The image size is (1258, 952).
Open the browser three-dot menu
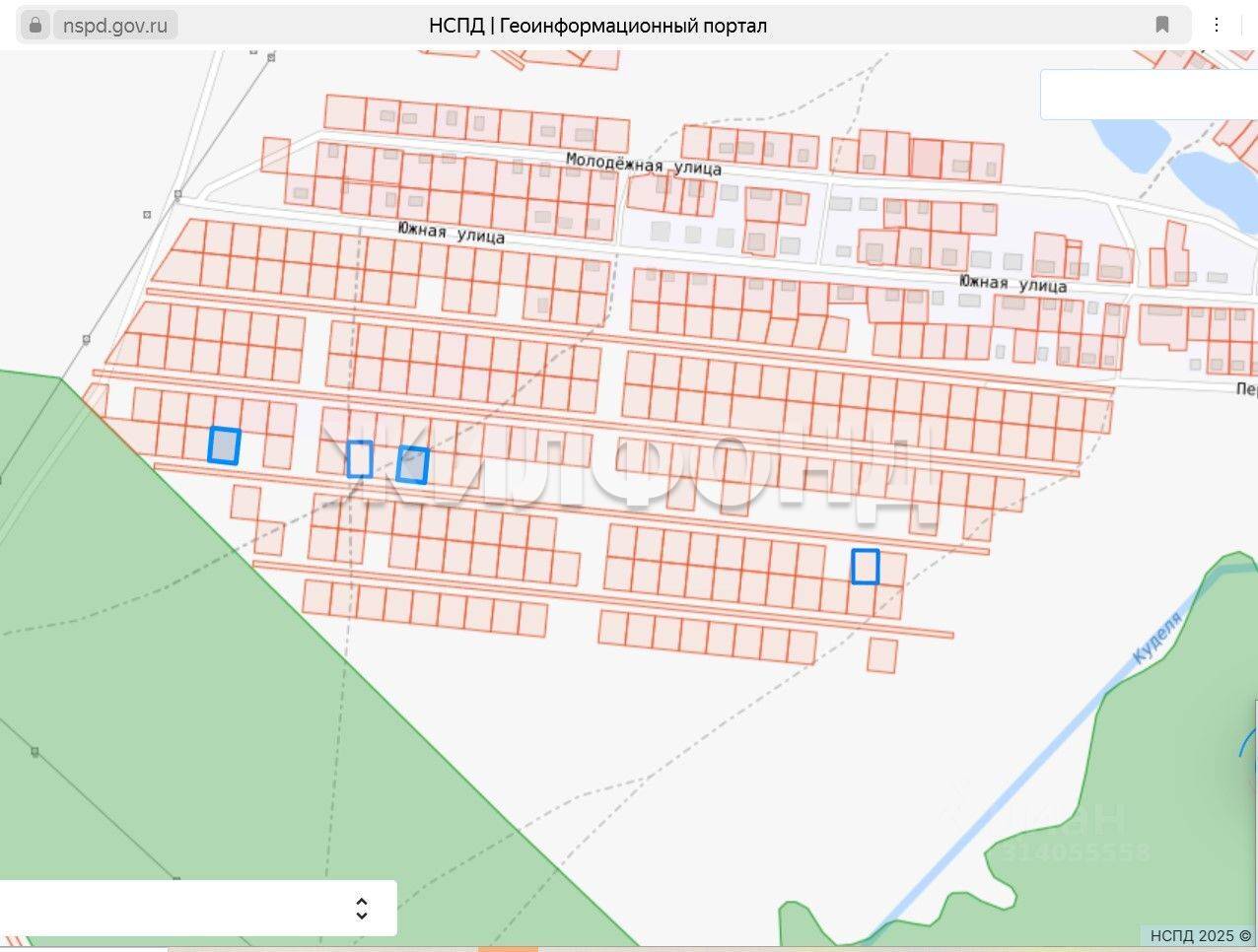pyautogui.click(x=1217, y=26)
